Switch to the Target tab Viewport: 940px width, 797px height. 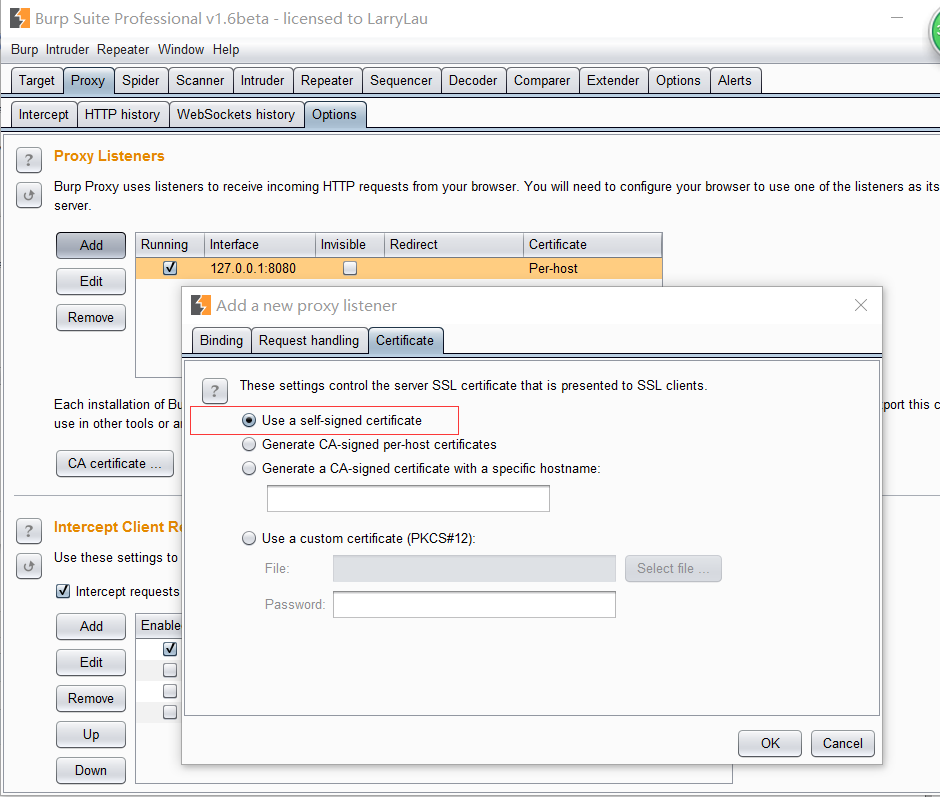[37, 80]
